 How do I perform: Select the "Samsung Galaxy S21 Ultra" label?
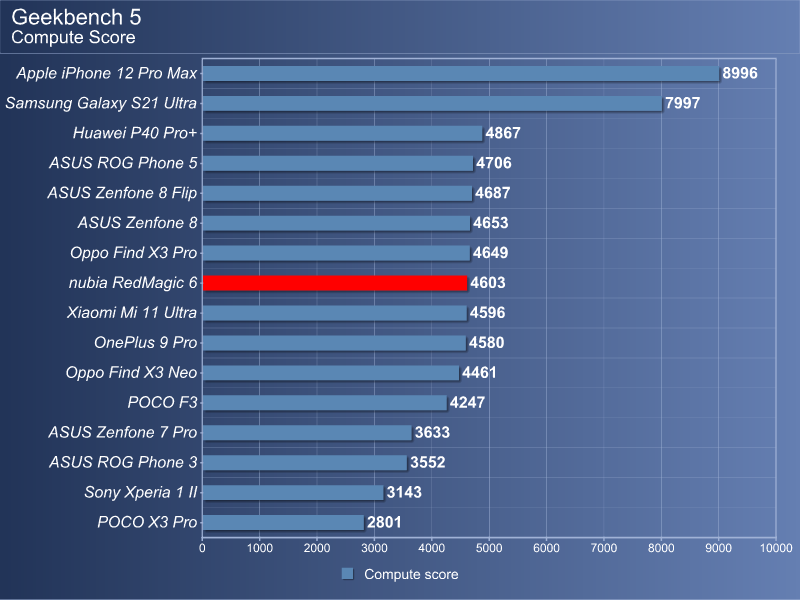(x=101, y=103)
